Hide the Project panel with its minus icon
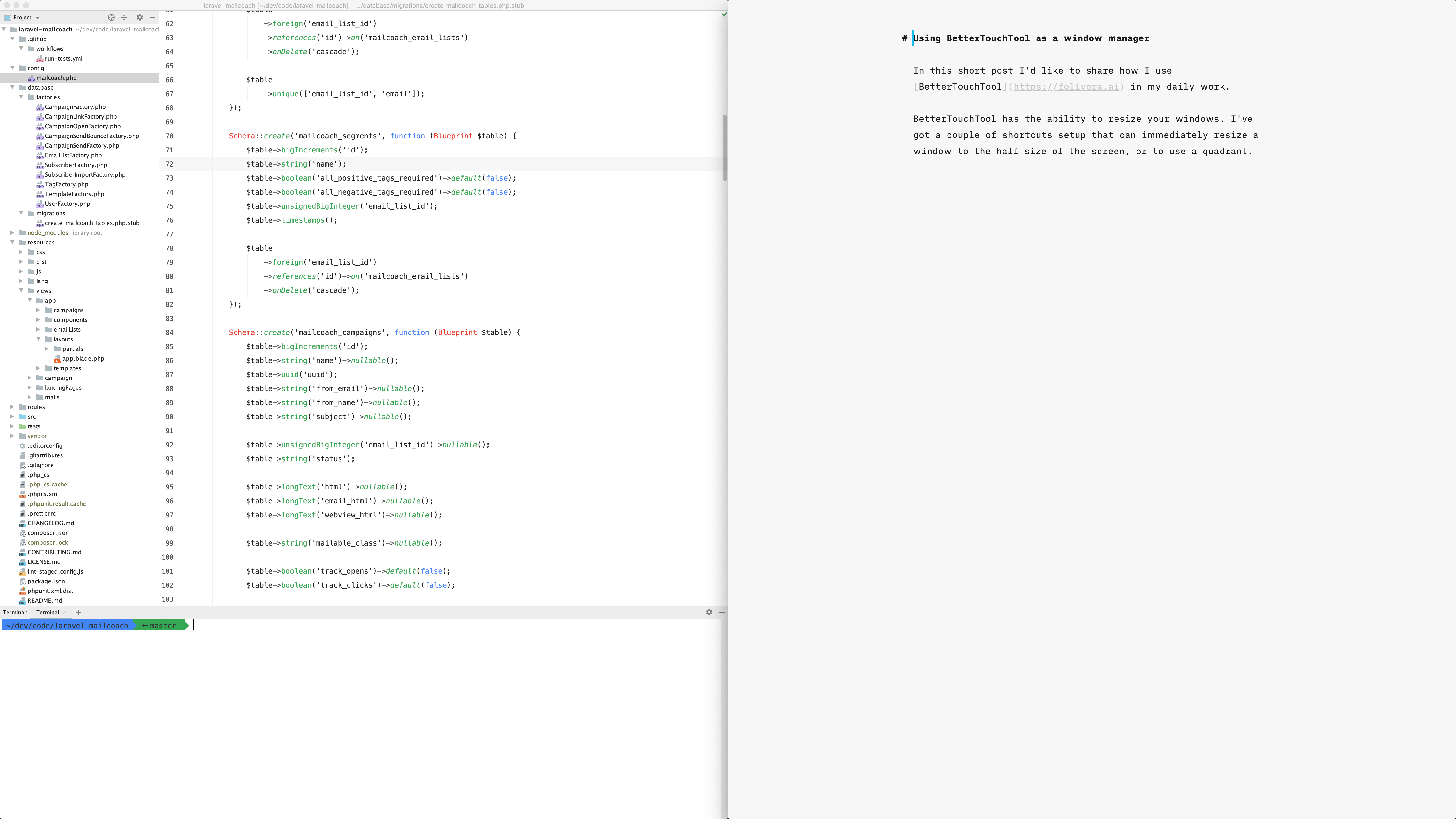This screenshot has width=1456, height=819. click(x=153, y=17)
